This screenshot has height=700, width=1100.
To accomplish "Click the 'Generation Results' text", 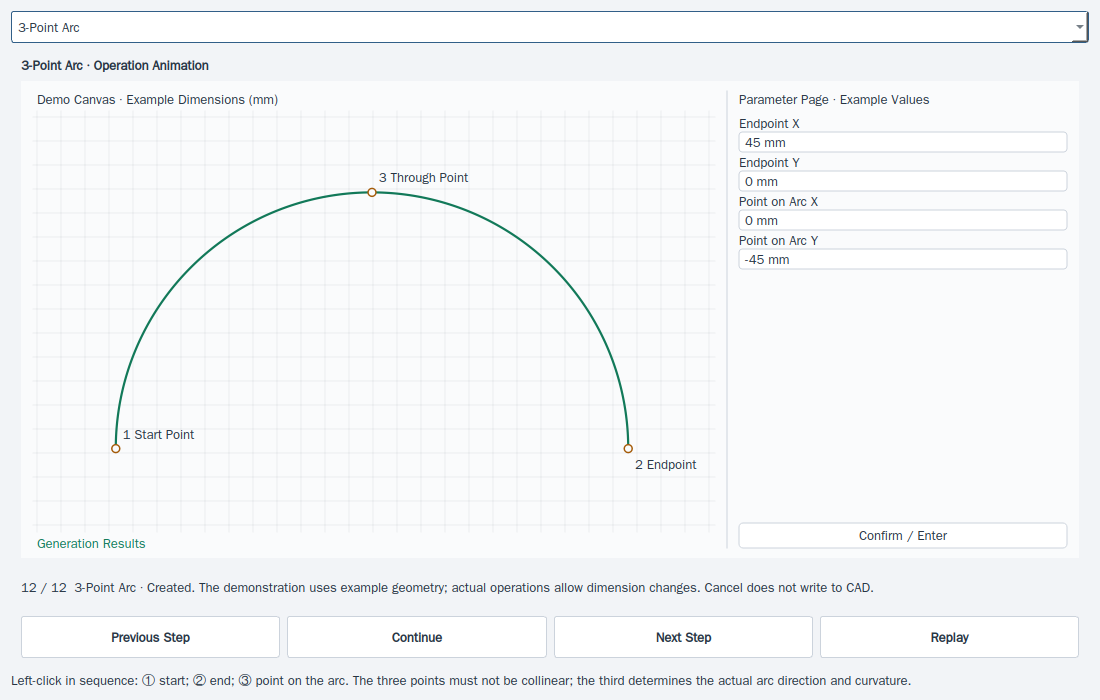I will (91, 544).
